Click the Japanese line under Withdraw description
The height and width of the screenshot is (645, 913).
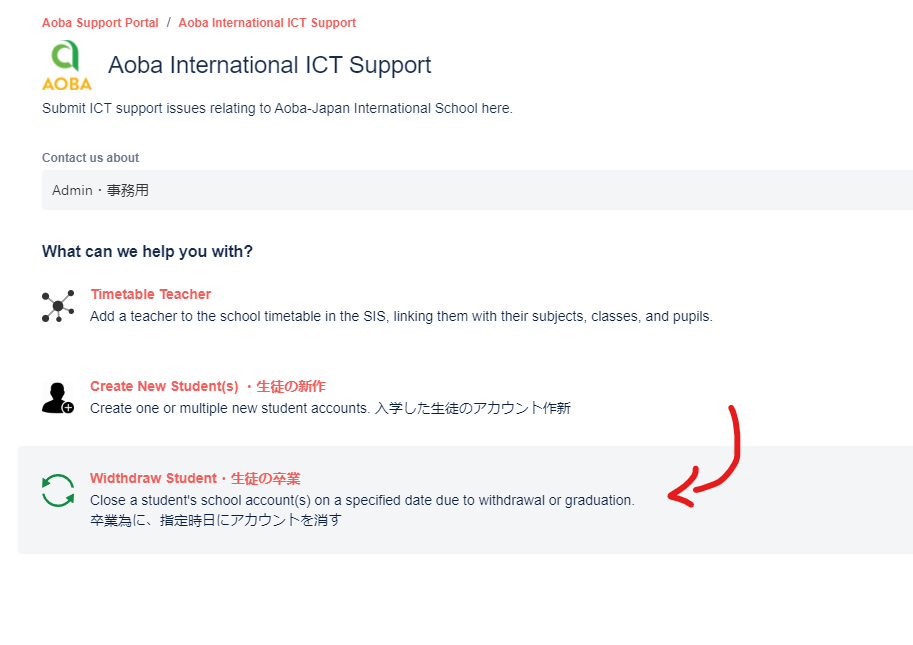[x=215, y=520]
